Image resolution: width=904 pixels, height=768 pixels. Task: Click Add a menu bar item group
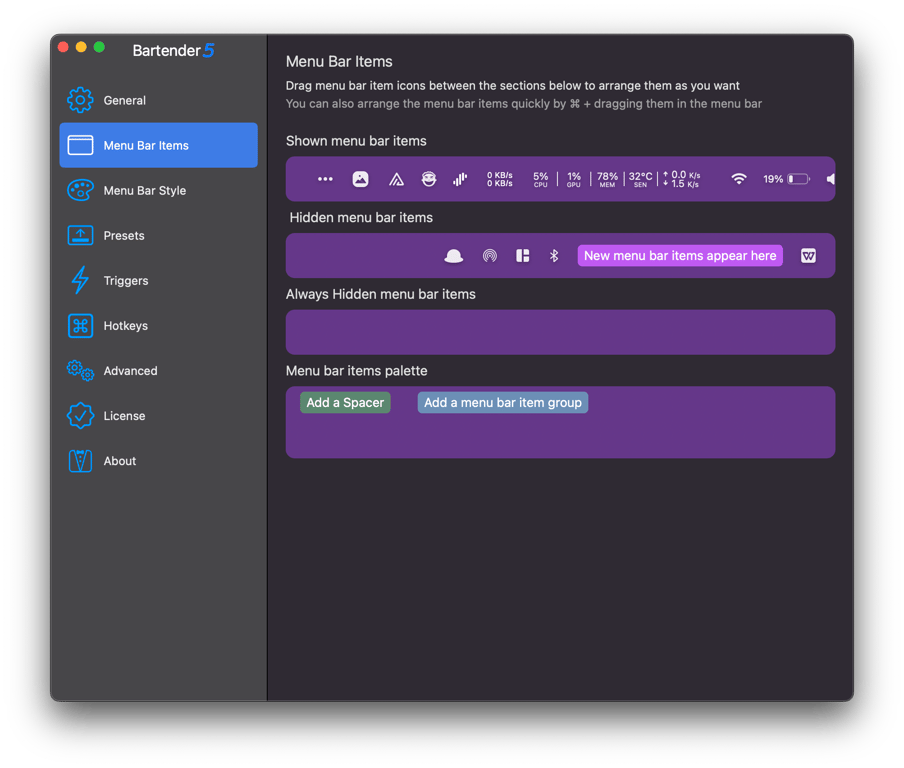coord(503,402)
